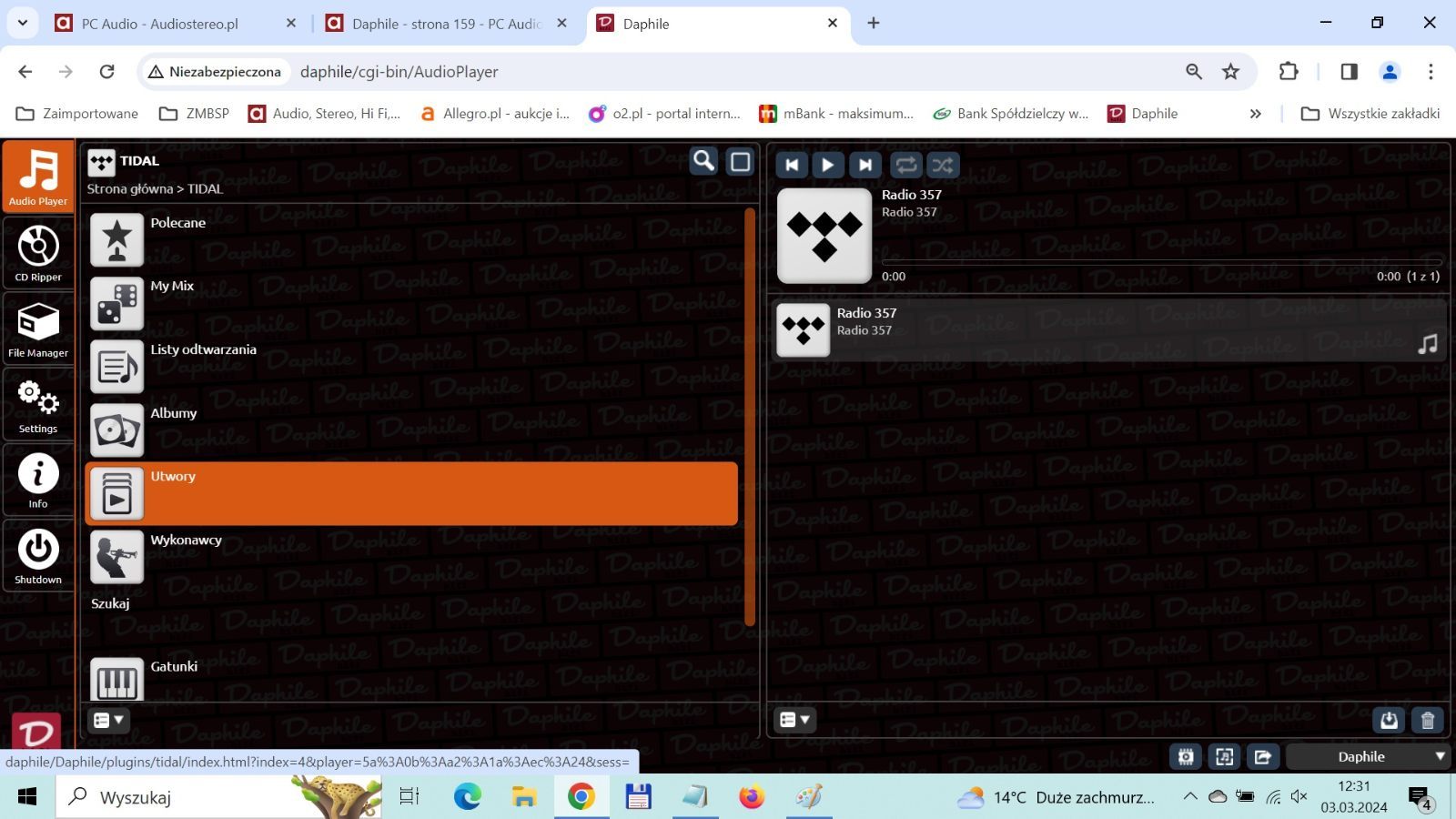
Task: Open Listy odtwarzania playlists
Action: click(411, 367)
